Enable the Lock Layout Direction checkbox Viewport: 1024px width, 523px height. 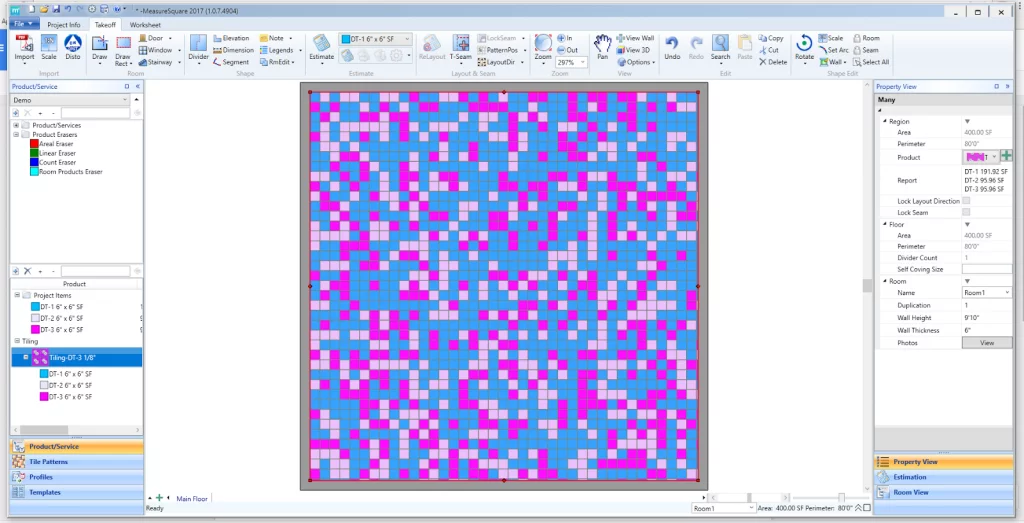(966, 201)
